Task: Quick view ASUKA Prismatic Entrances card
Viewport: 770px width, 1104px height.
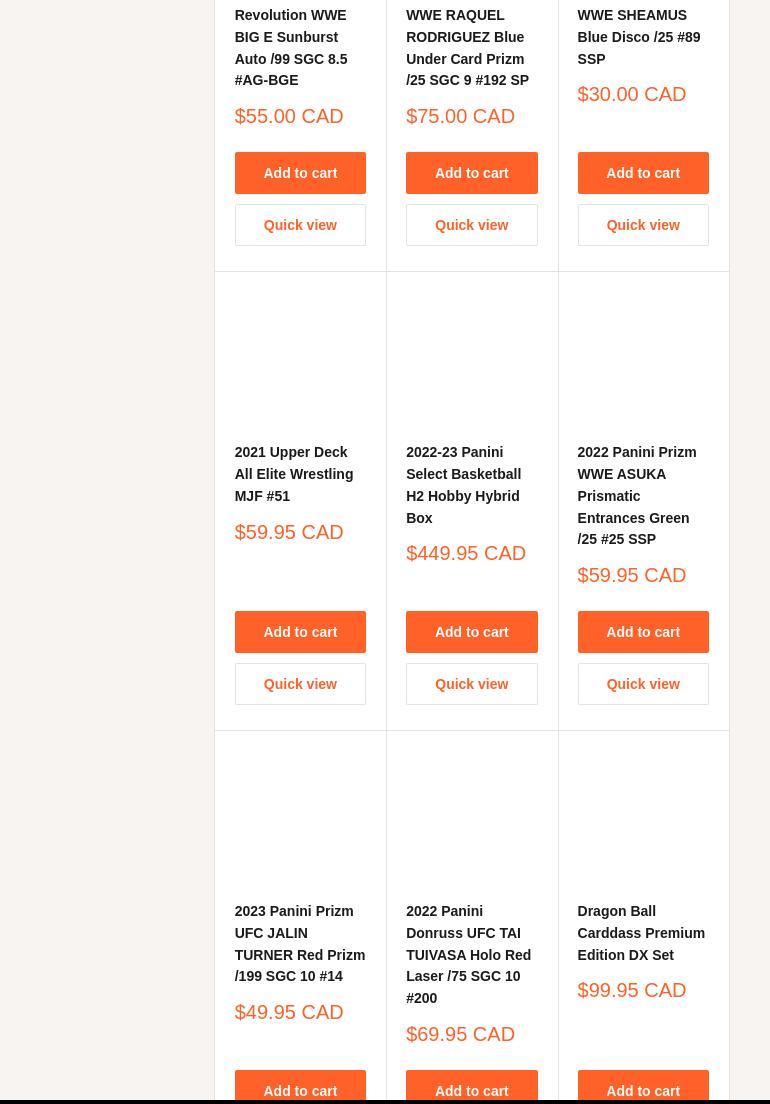Action: tap(642, 684)
